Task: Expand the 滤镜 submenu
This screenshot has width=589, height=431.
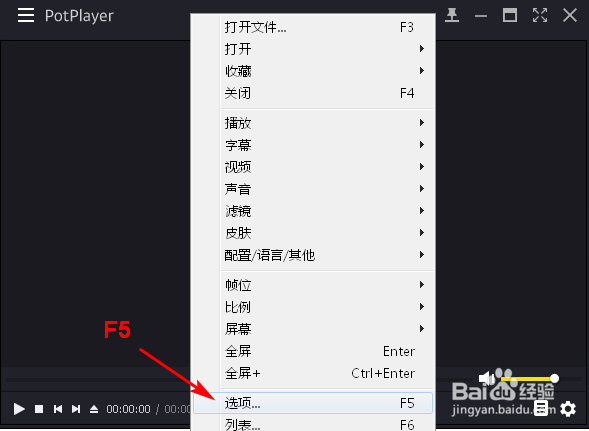Action: [326, 211]
